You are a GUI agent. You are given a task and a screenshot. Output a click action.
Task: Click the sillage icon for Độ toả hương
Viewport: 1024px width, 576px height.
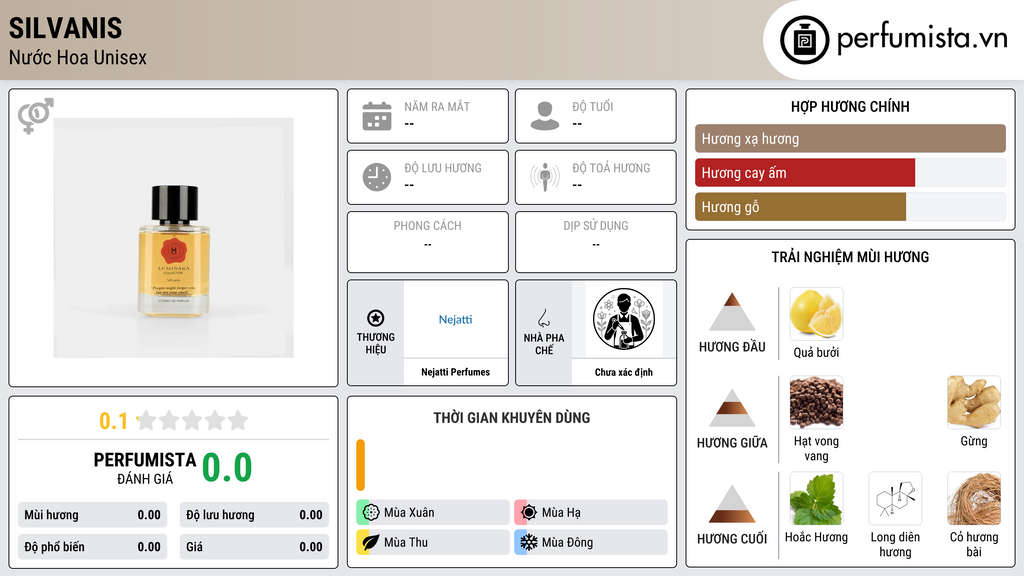click(x=545, y=177)
